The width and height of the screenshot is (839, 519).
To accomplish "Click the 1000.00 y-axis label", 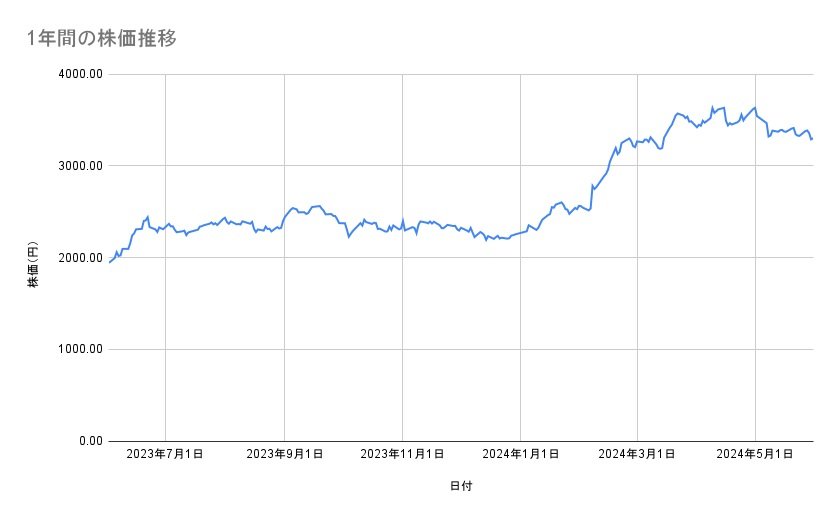I will pyautogui.click(x=78, y=349).
